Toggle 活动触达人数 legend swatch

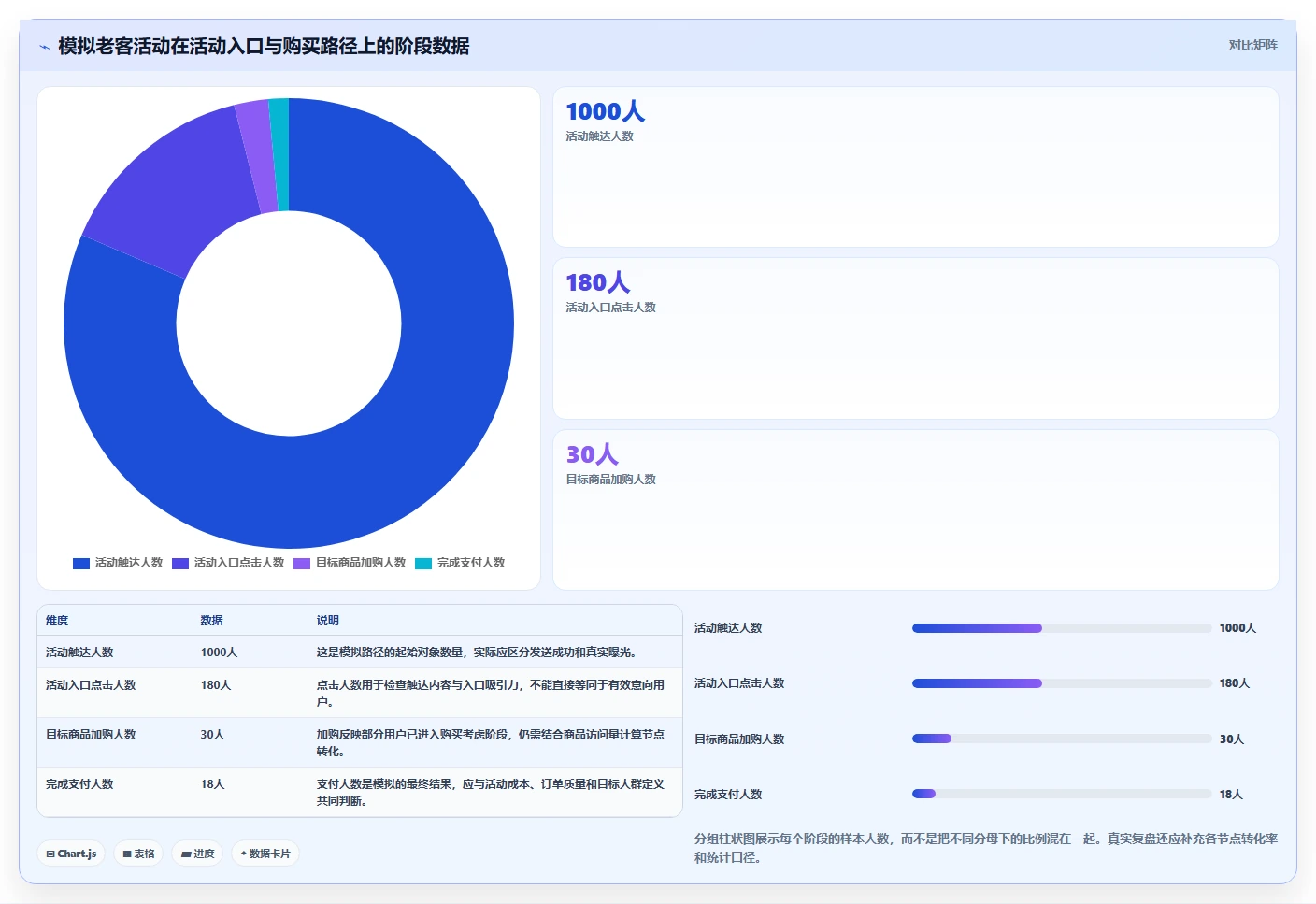click(81, 563)
